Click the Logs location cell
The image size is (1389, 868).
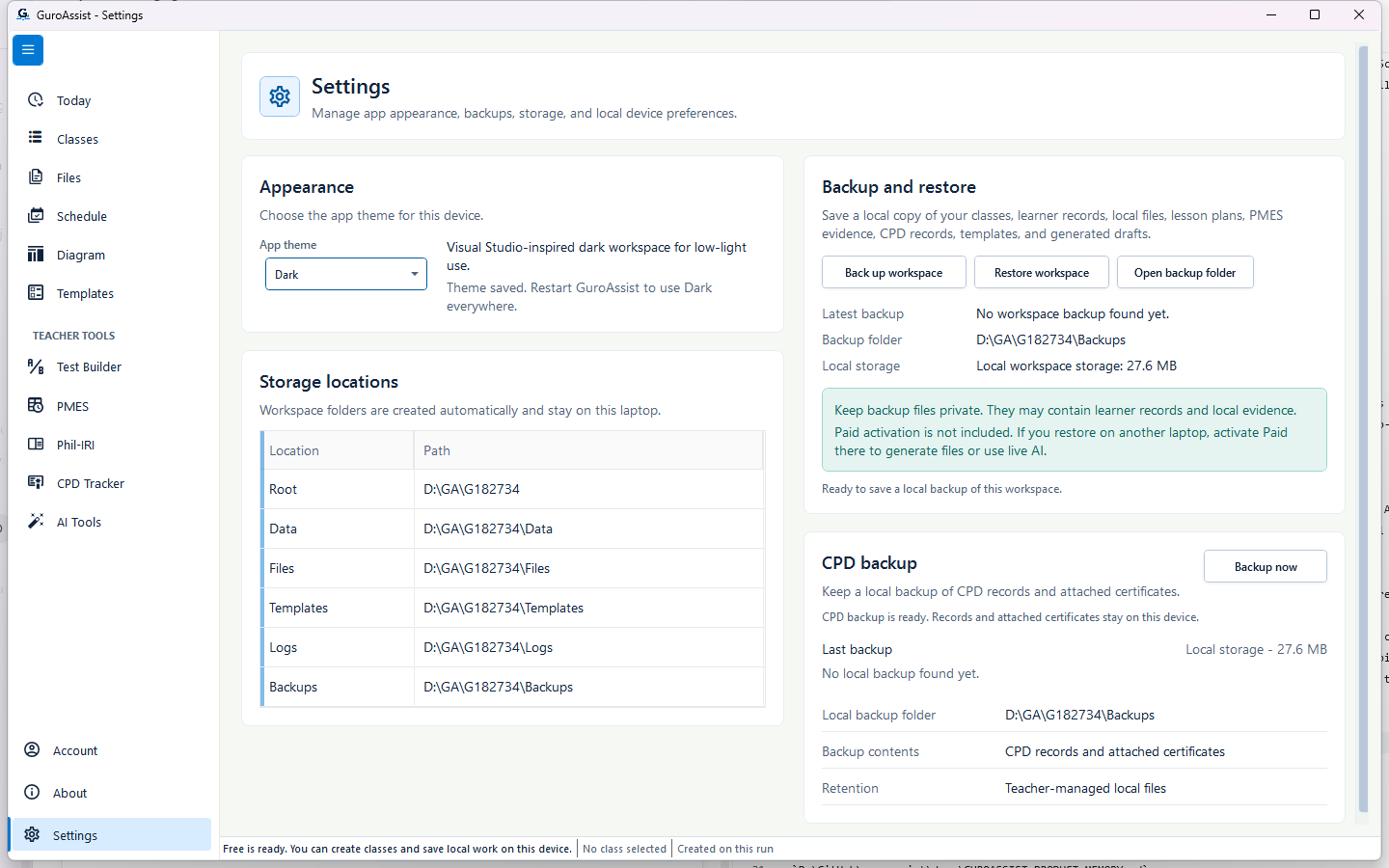click(x=338, y=647)
